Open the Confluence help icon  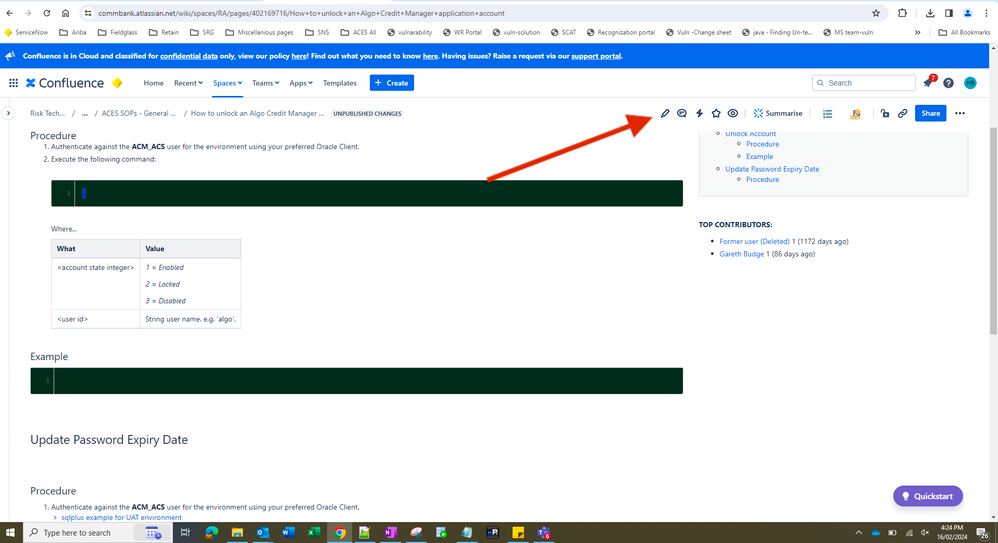(948, 83)
